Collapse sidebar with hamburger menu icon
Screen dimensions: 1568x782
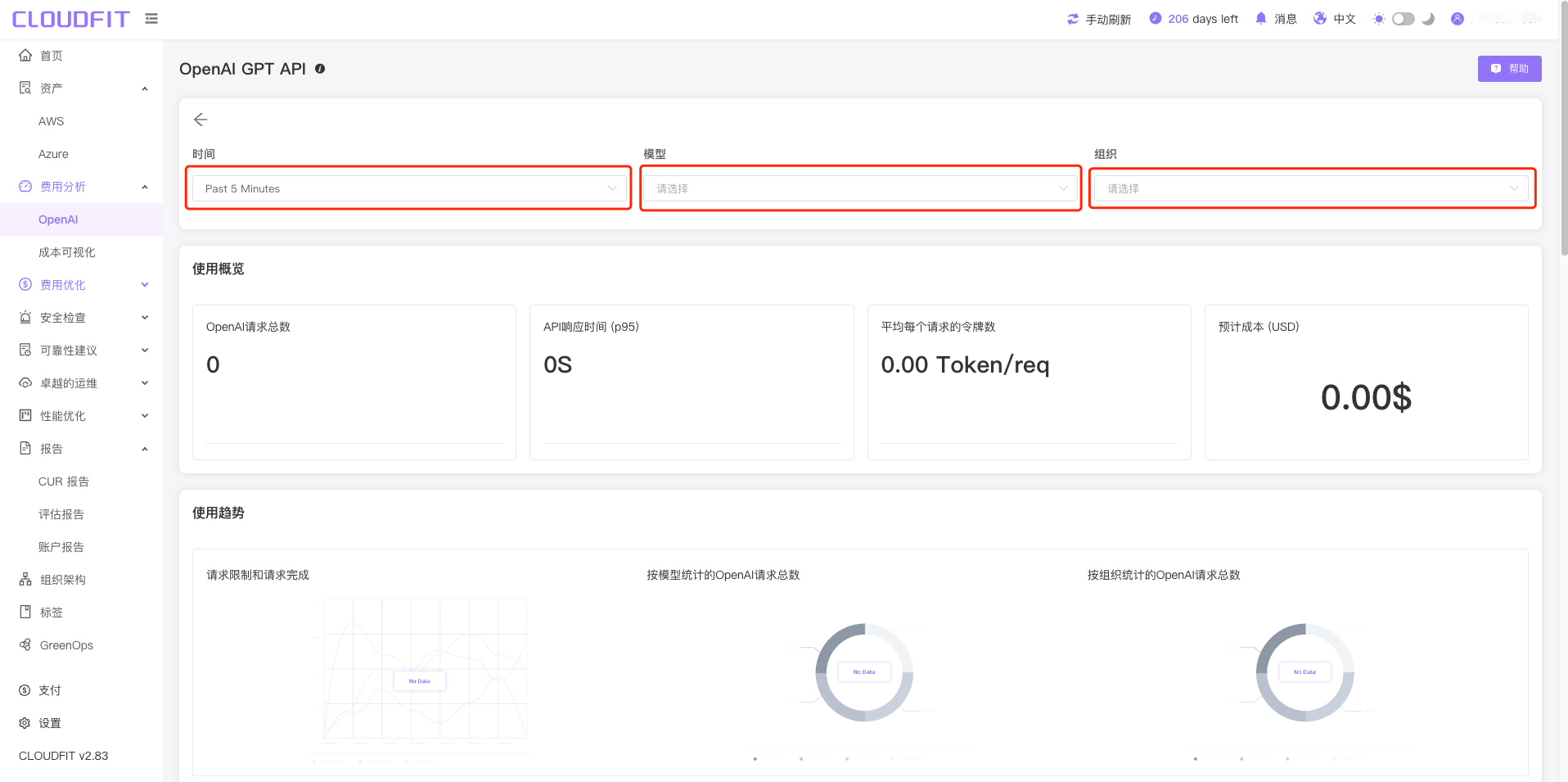click(151, 18)
